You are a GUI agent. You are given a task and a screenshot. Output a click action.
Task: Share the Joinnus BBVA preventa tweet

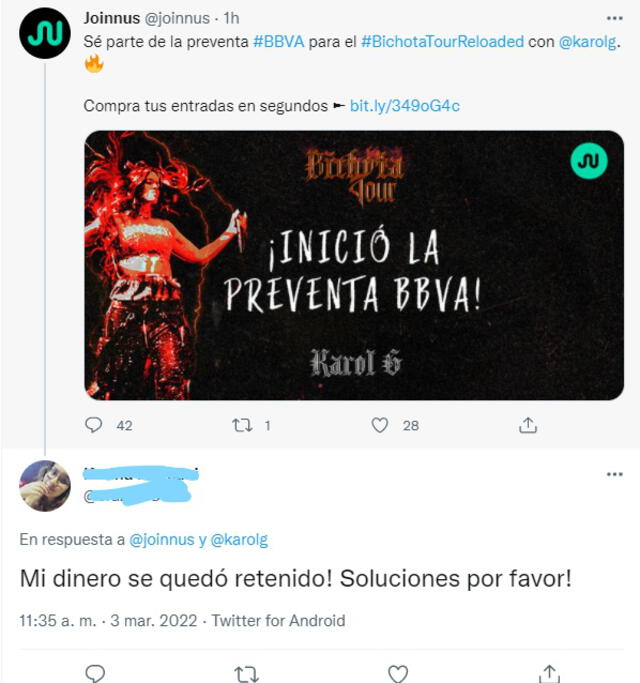[x=528, y=425]
